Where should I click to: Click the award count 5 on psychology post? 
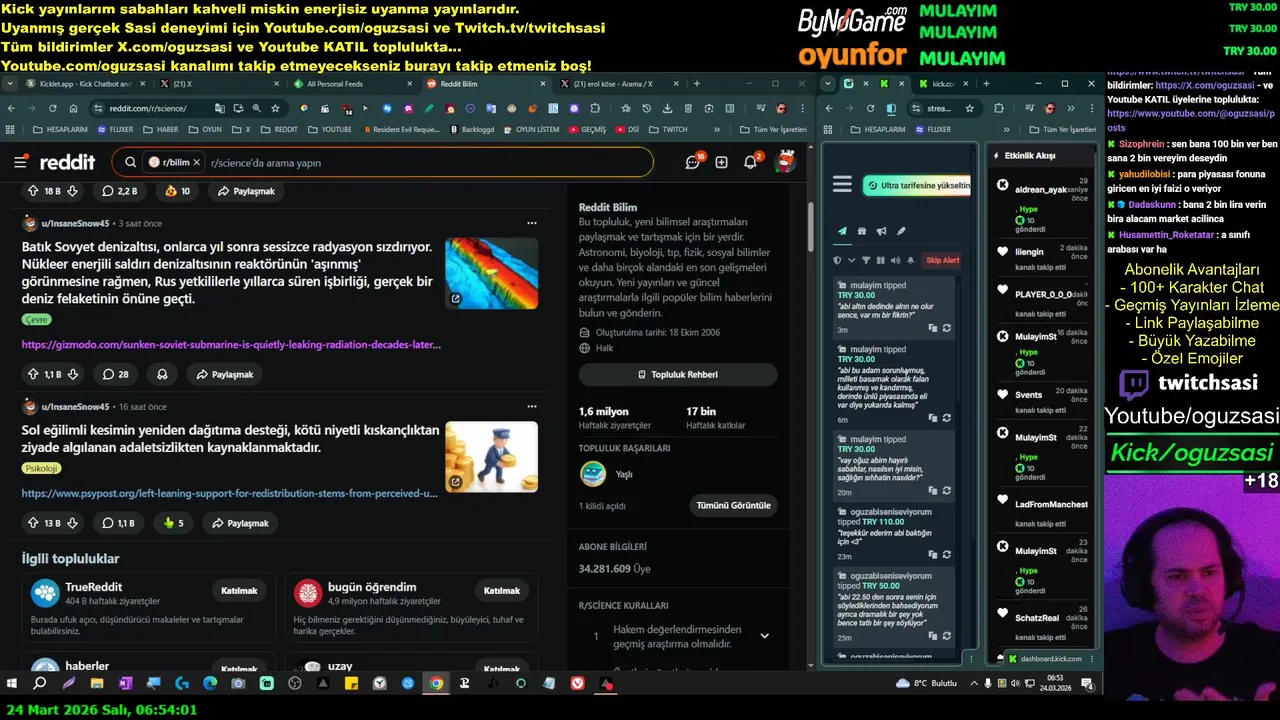coord(173,523)
